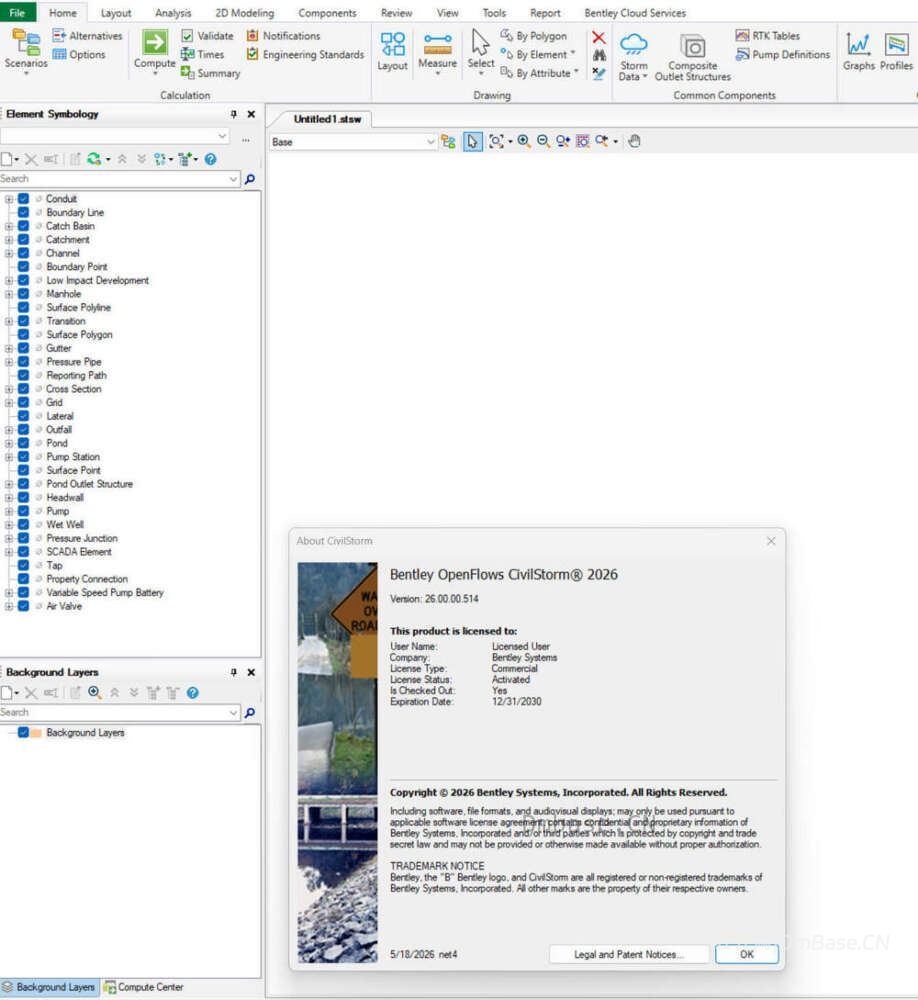
Task: Open the Storm Data dropdown
Action: tap(633, 57)
